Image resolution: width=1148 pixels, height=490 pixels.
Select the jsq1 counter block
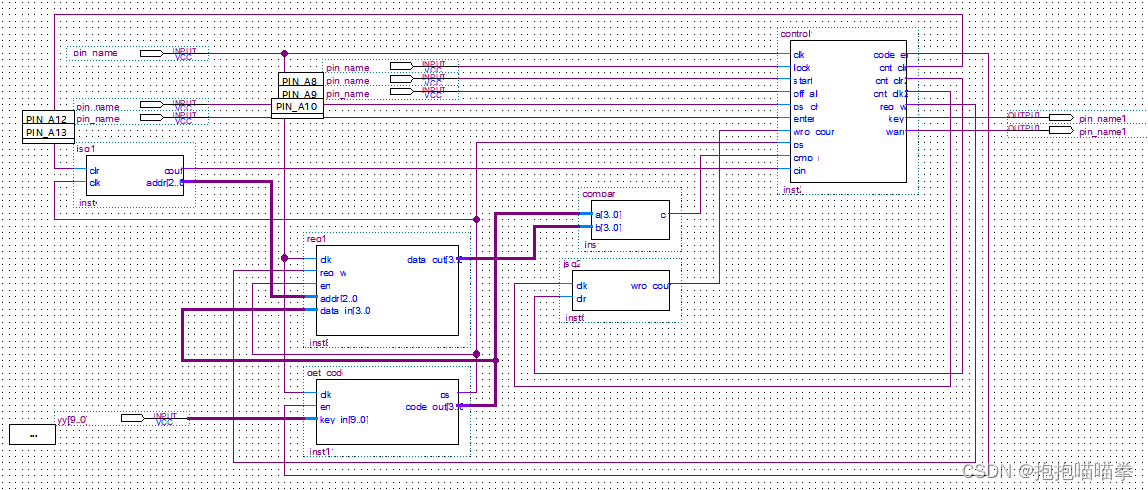(x=135, y=177)
